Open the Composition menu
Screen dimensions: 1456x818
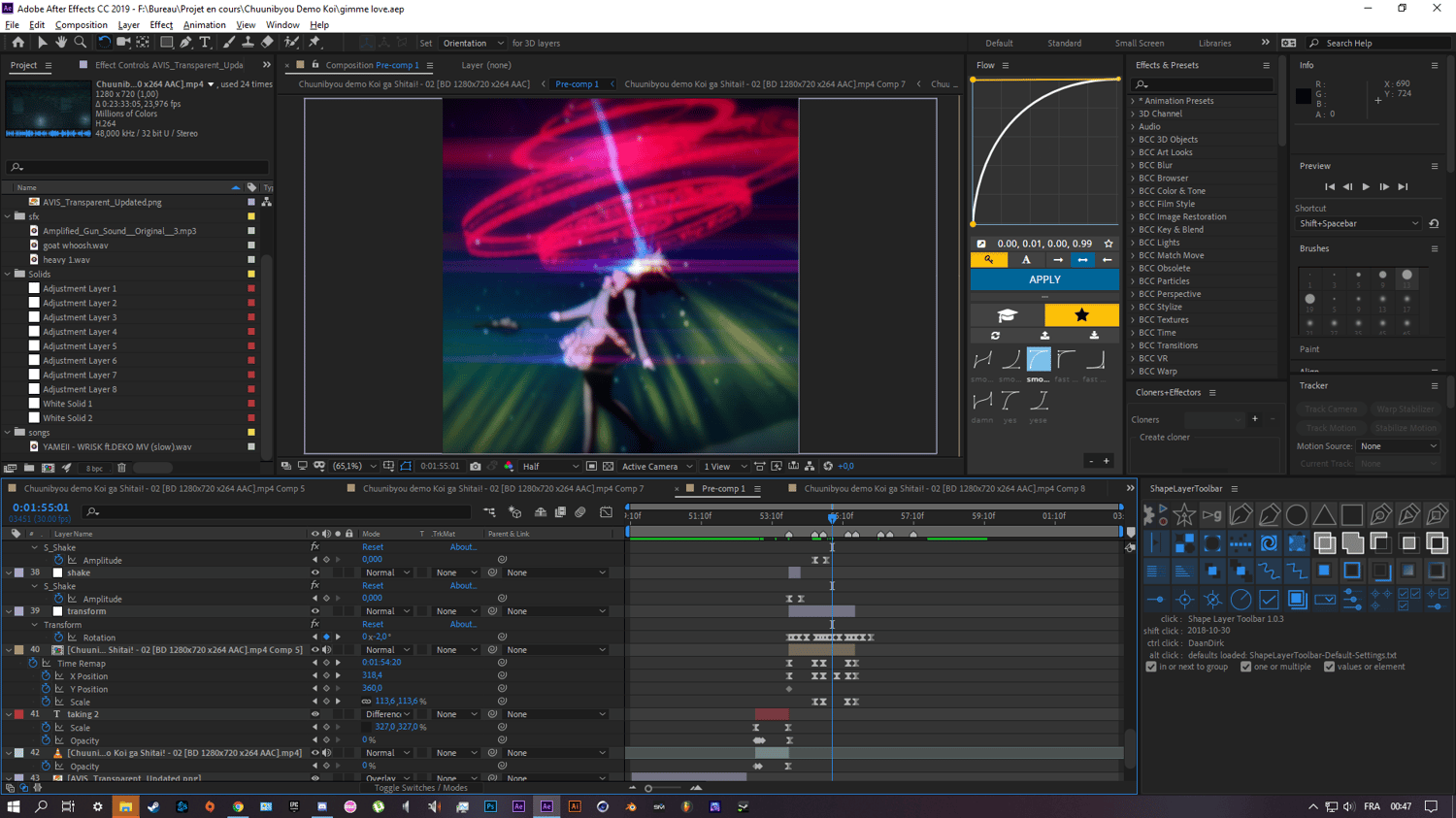81,25
